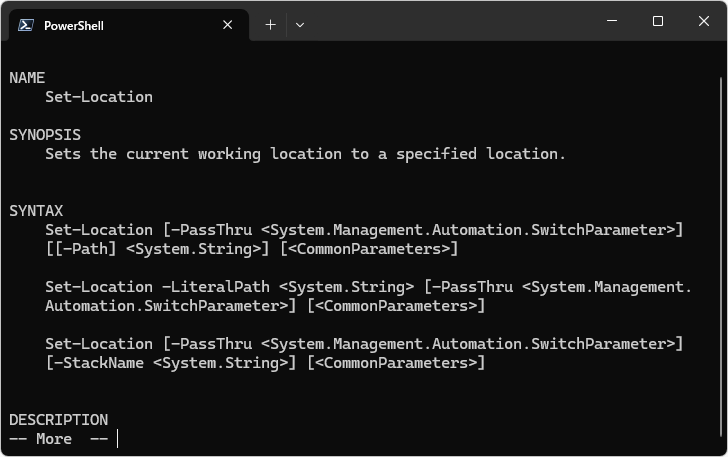Viewport: 728px width, 457px height.
Task: Close the terminal window
Action: pyautogui.click(x=703, y=21)
